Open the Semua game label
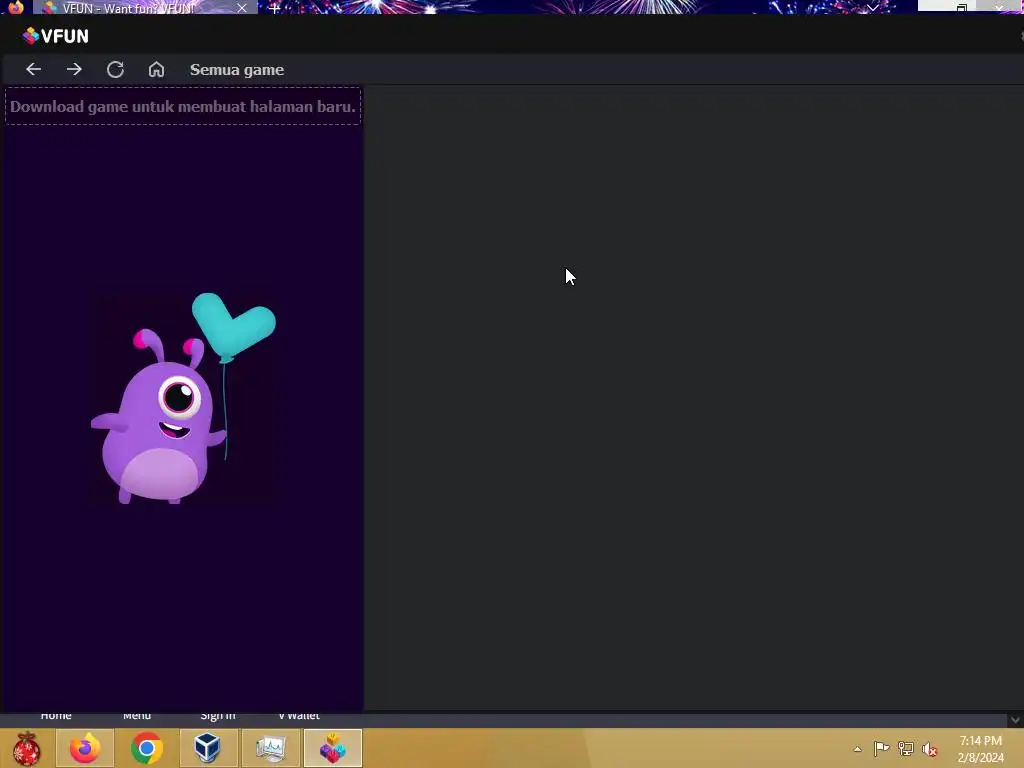 pyautogui.click(x=237, y=70)
